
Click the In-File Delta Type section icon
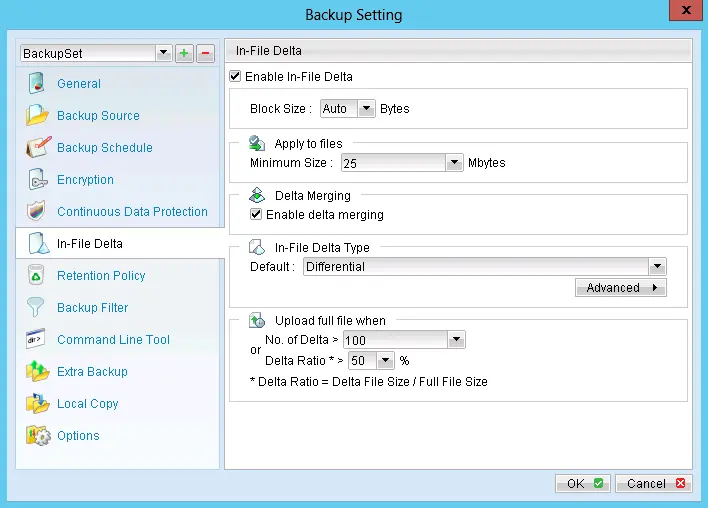tap(257, 247)
